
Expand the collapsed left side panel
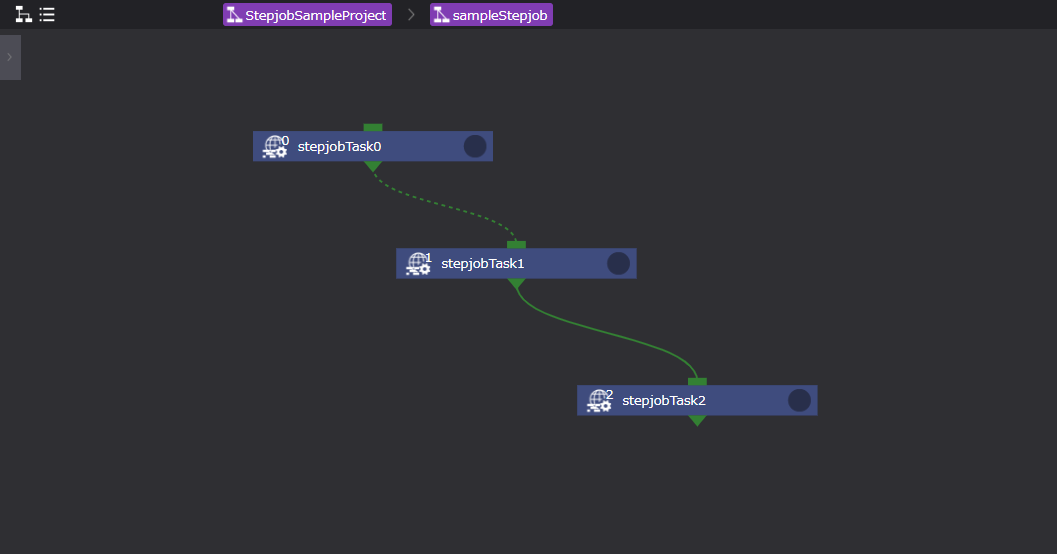coord(10,57)
